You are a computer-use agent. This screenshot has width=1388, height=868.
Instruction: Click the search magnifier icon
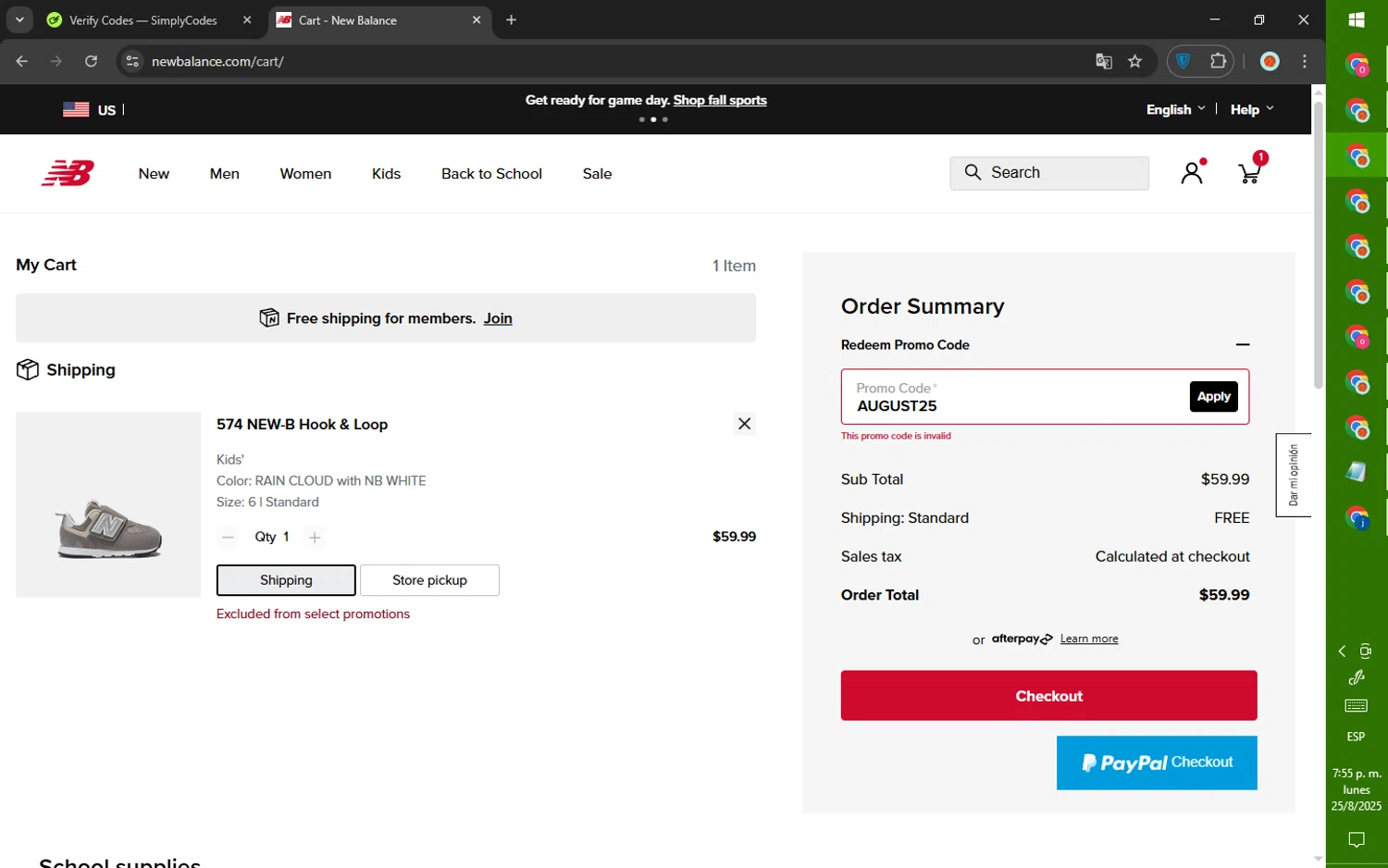973,172
